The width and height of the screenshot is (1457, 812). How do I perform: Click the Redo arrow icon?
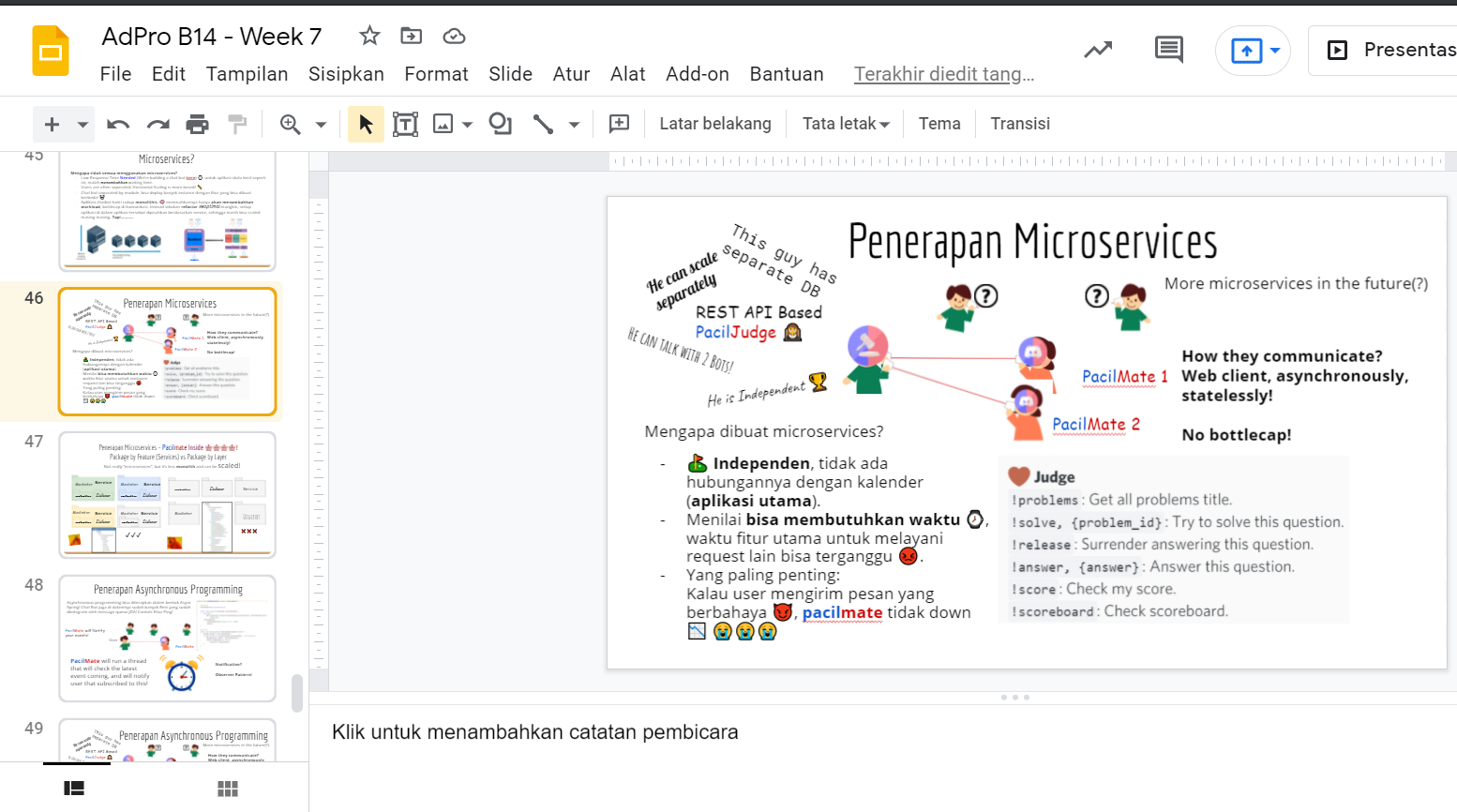pyautogui.click(x=158, y=124)
